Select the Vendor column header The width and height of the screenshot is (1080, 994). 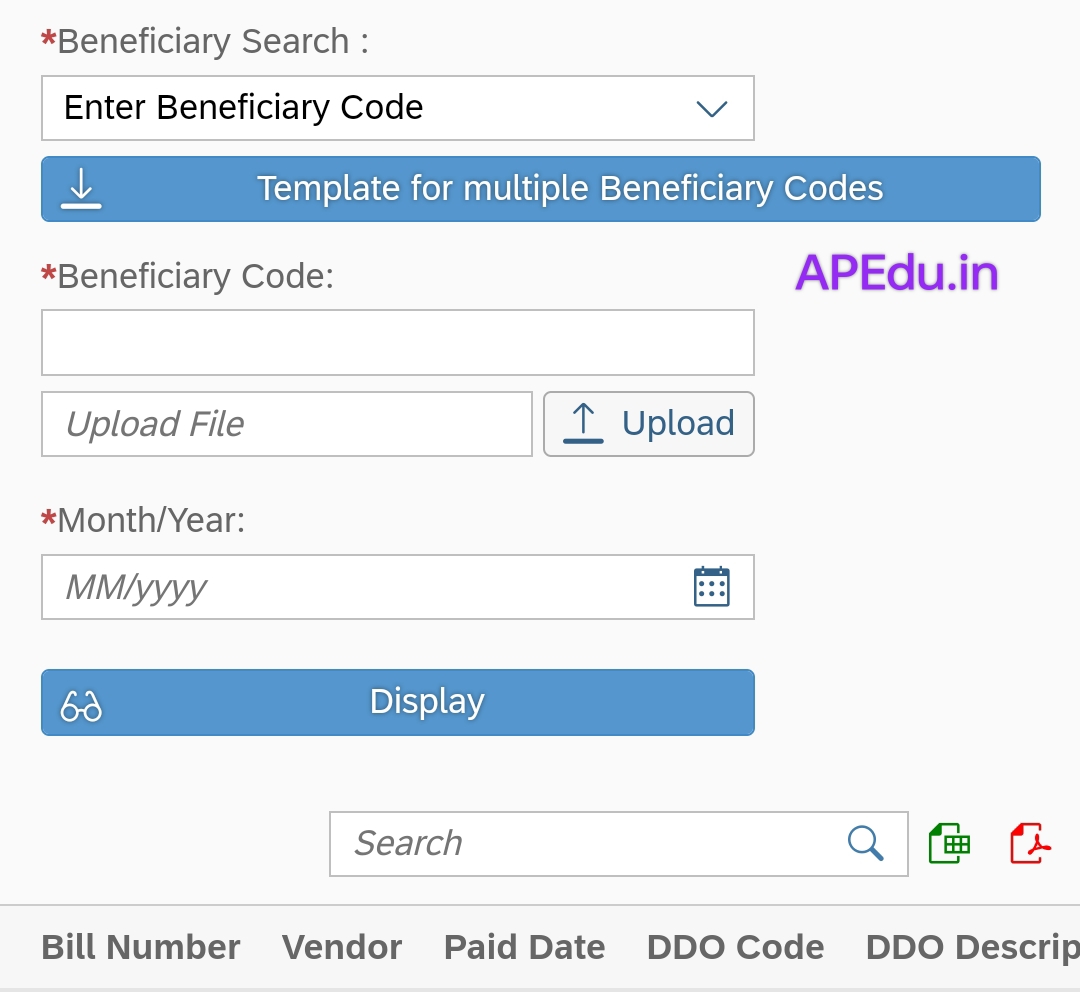(x=342, y=947)
